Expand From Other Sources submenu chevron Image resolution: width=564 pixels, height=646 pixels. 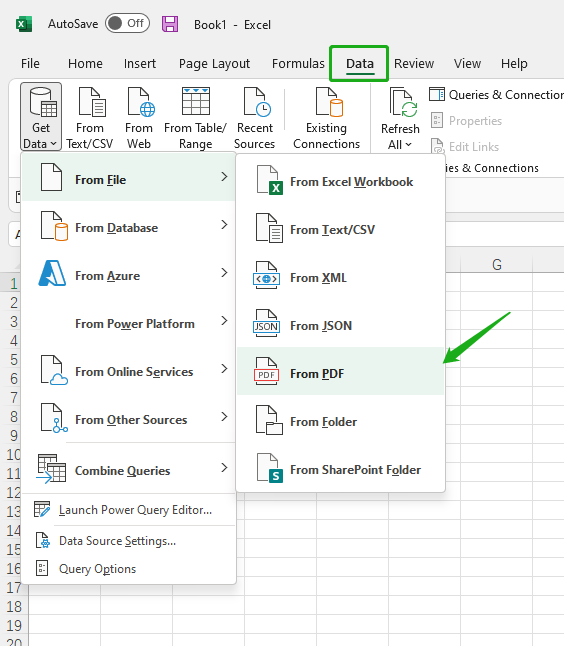[x=224, y=417]
